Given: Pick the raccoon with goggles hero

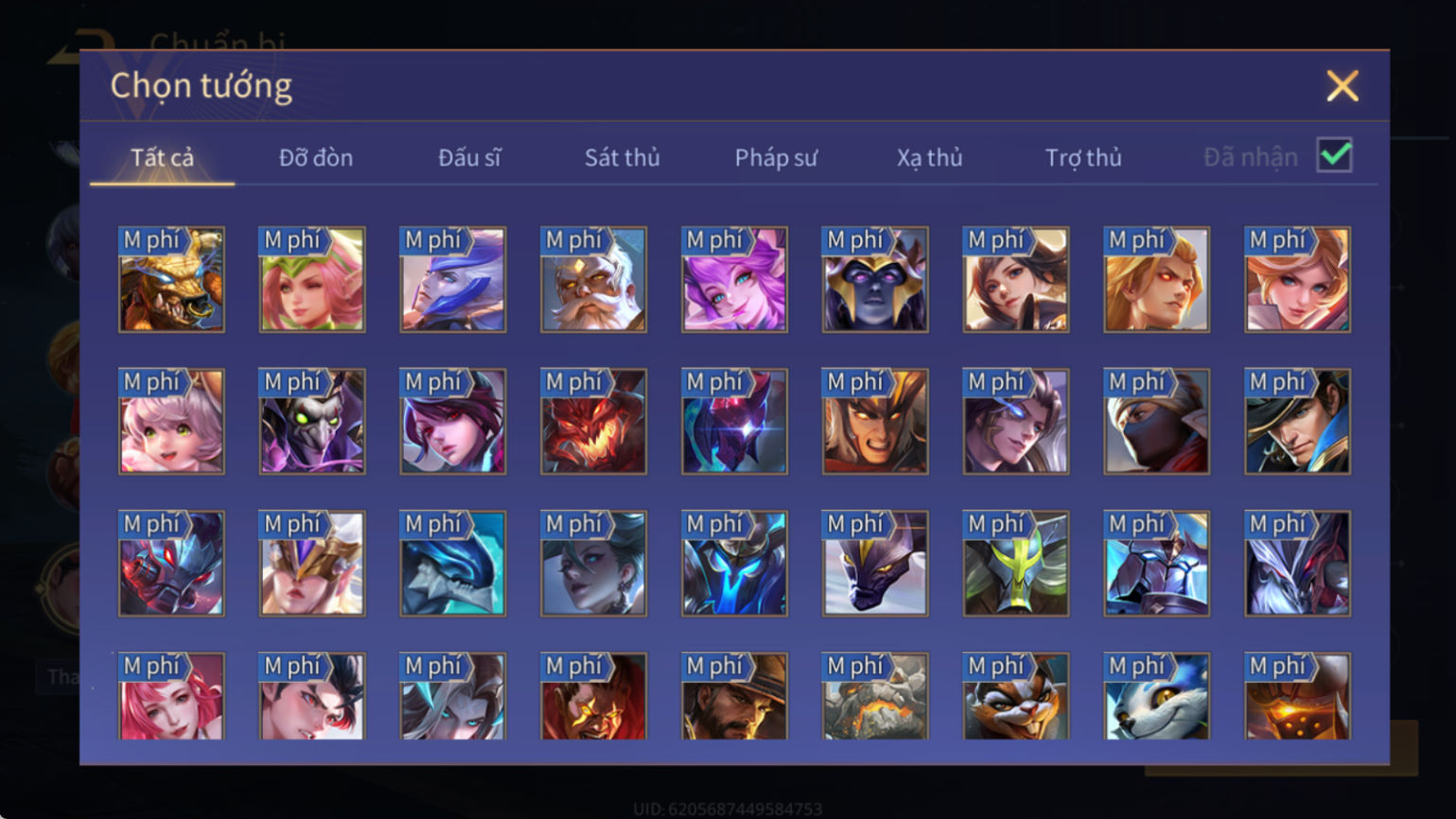Looking at the screenshot, I should point(1015,696).
